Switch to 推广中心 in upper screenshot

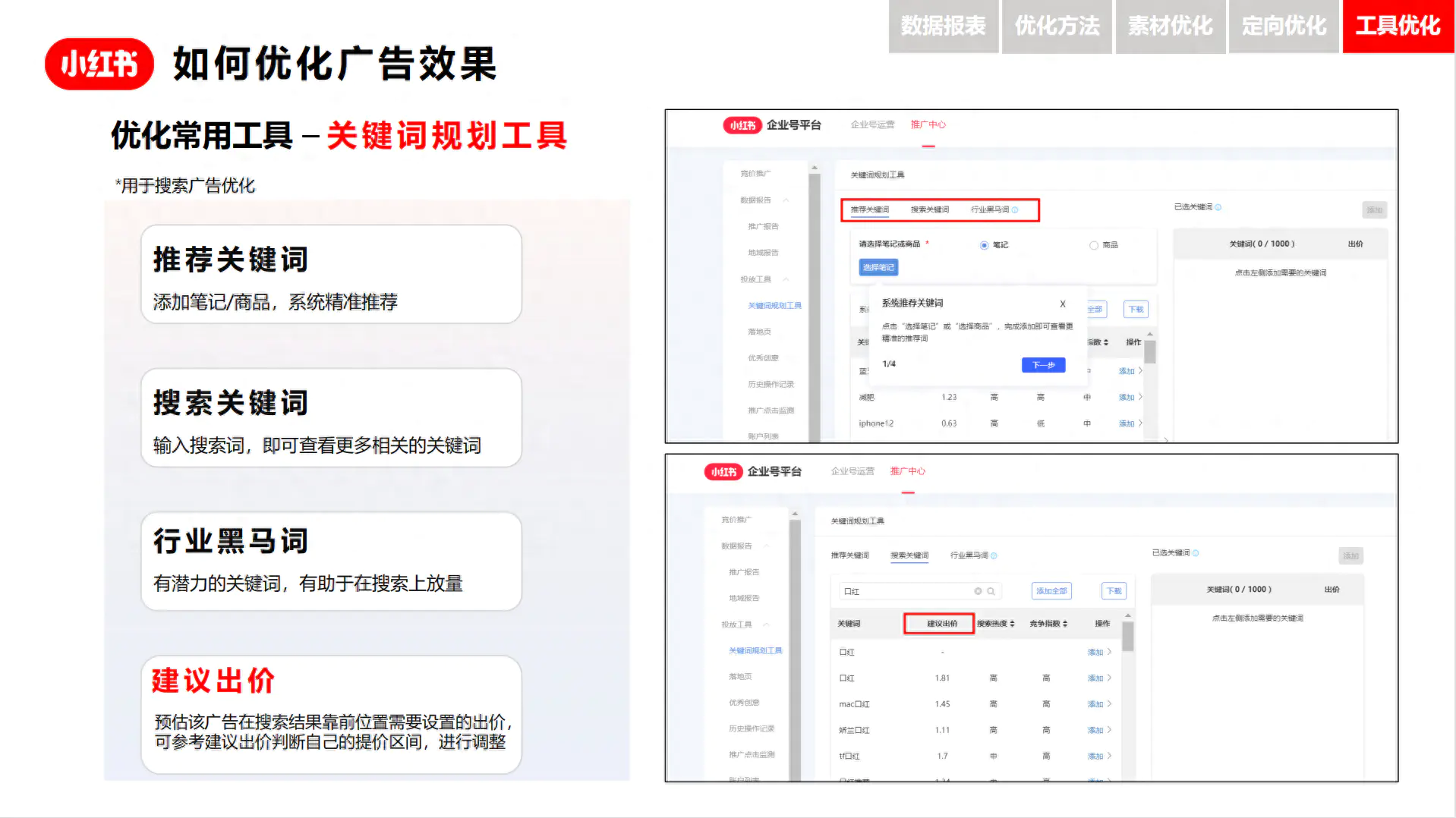pos(928,125)
